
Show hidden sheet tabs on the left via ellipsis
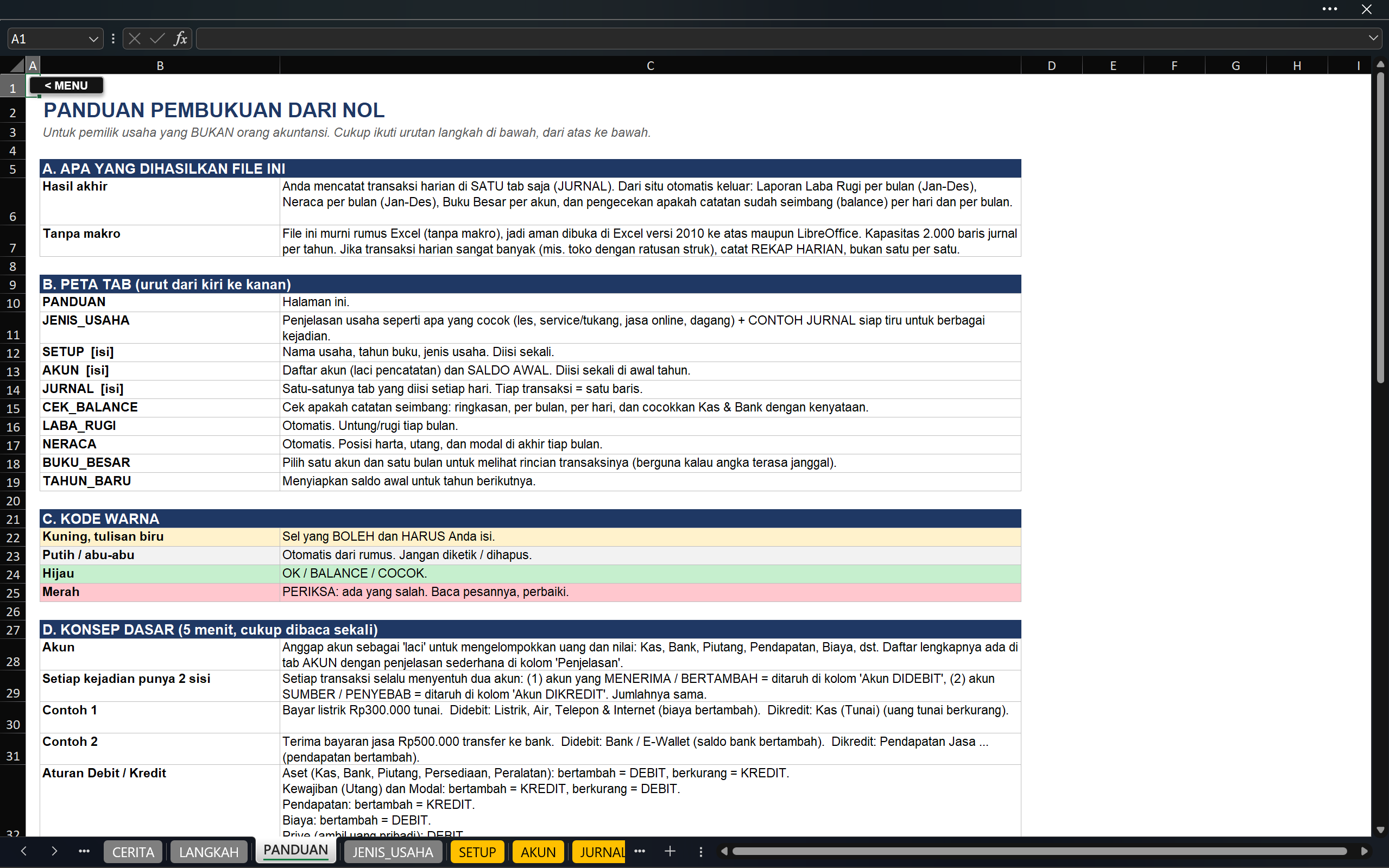click(x=84, y=851)
